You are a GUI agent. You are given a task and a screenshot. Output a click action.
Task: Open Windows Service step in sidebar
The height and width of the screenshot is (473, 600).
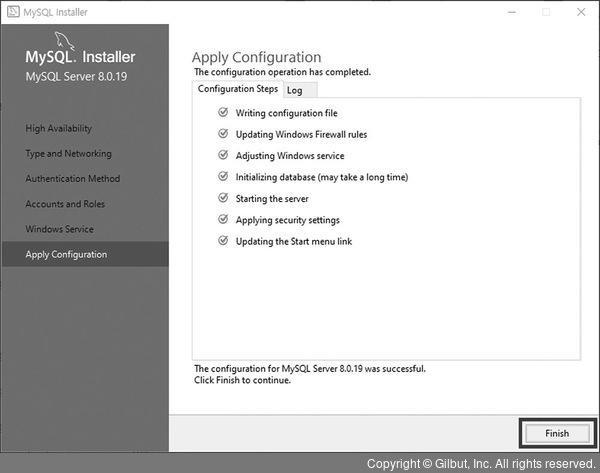60,229
